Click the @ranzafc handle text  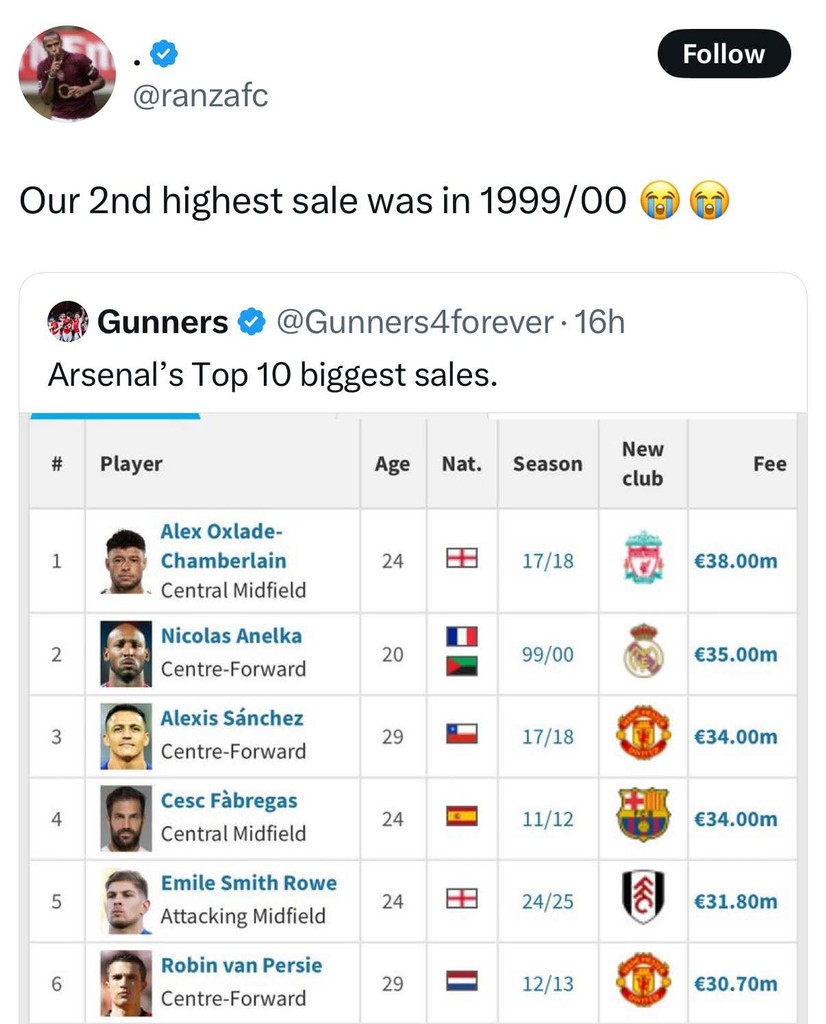coord(200,95)
